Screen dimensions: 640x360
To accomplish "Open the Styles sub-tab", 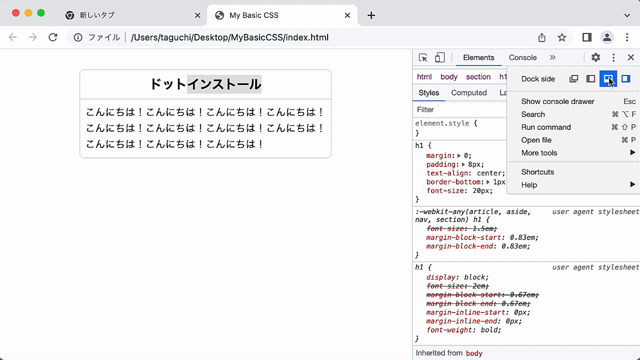I will [429, 93].
